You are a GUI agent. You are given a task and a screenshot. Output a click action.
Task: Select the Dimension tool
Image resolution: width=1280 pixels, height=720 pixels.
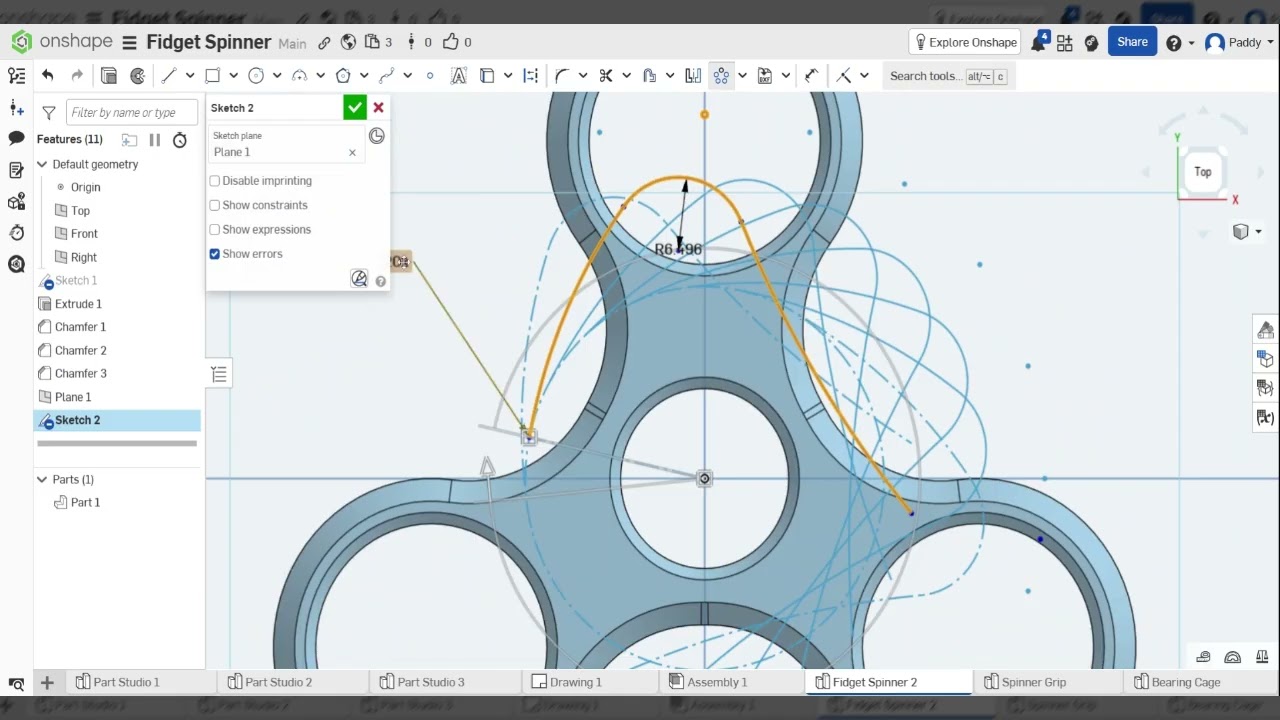[811, 76]
